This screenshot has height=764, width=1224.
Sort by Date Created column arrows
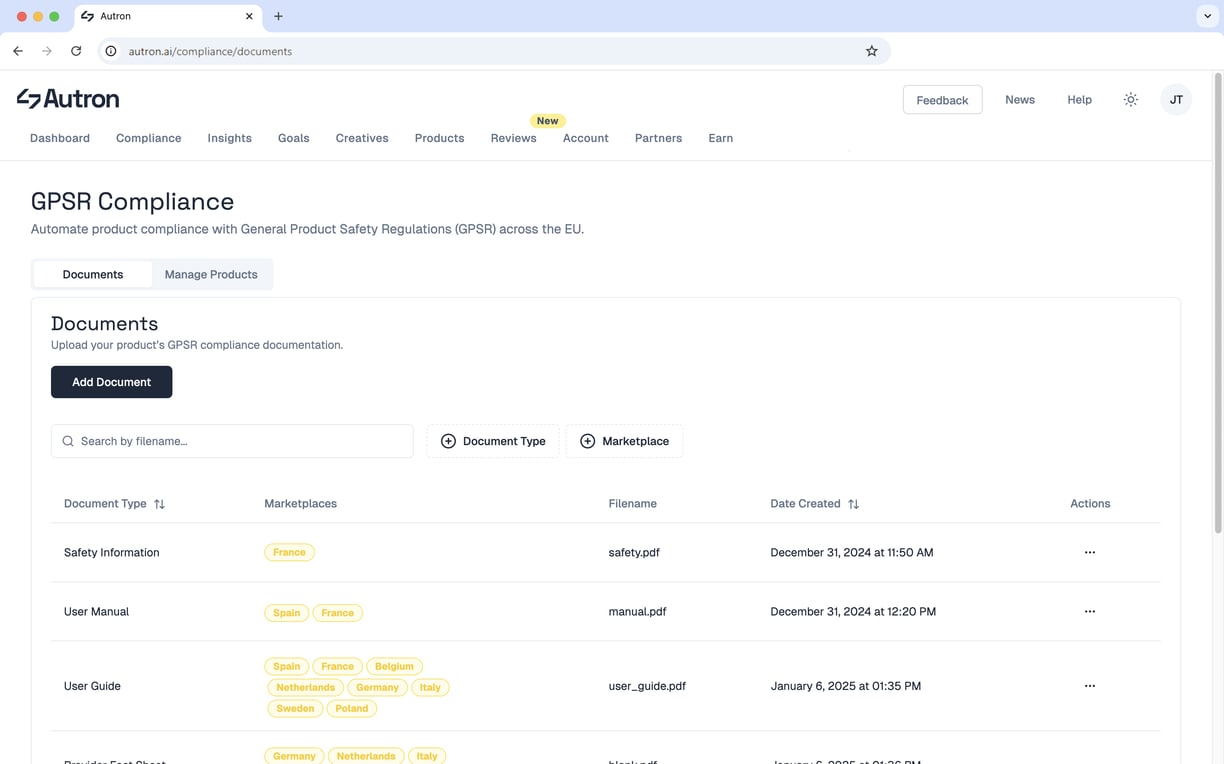tap(853, 504)
